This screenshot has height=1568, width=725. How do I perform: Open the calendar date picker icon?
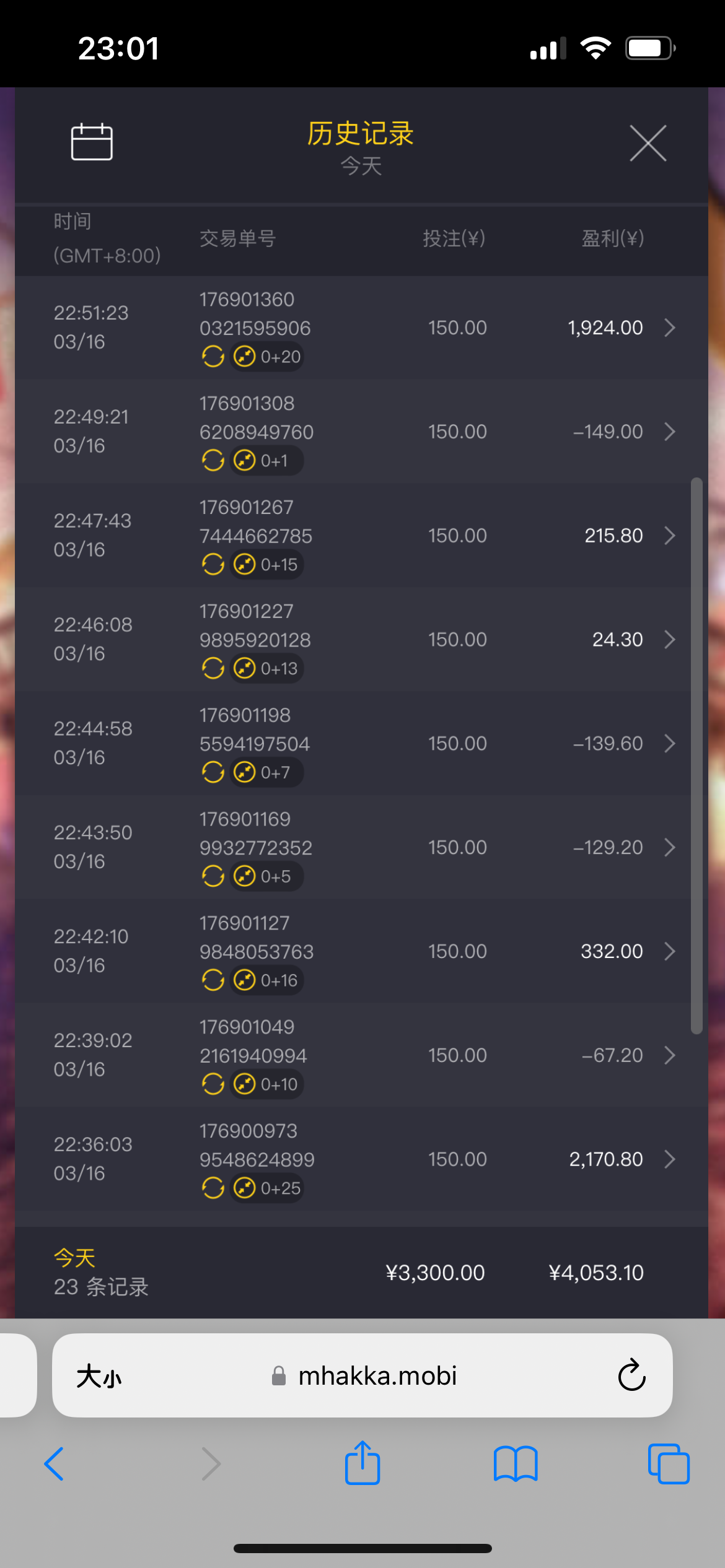(92, 142)
